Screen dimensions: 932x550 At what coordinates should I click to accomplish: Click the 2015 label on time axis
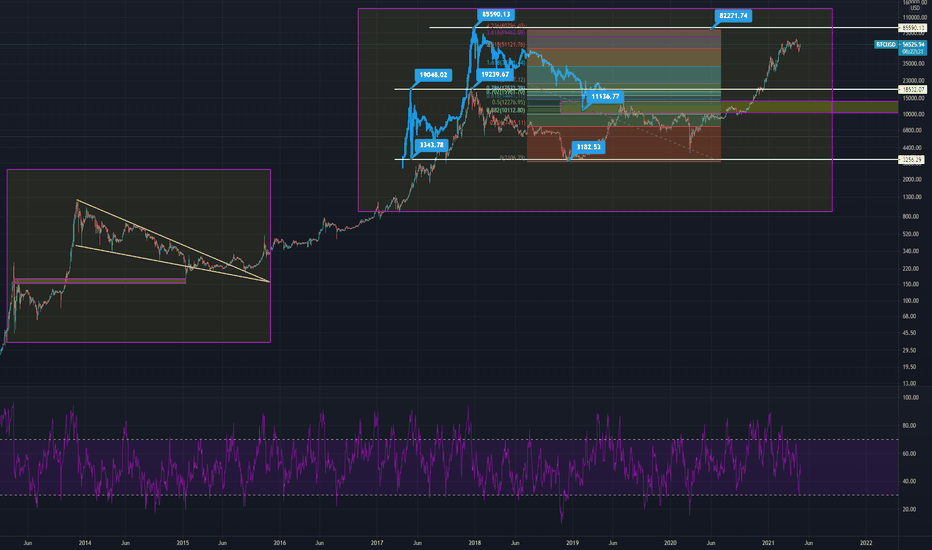point(183,543)
